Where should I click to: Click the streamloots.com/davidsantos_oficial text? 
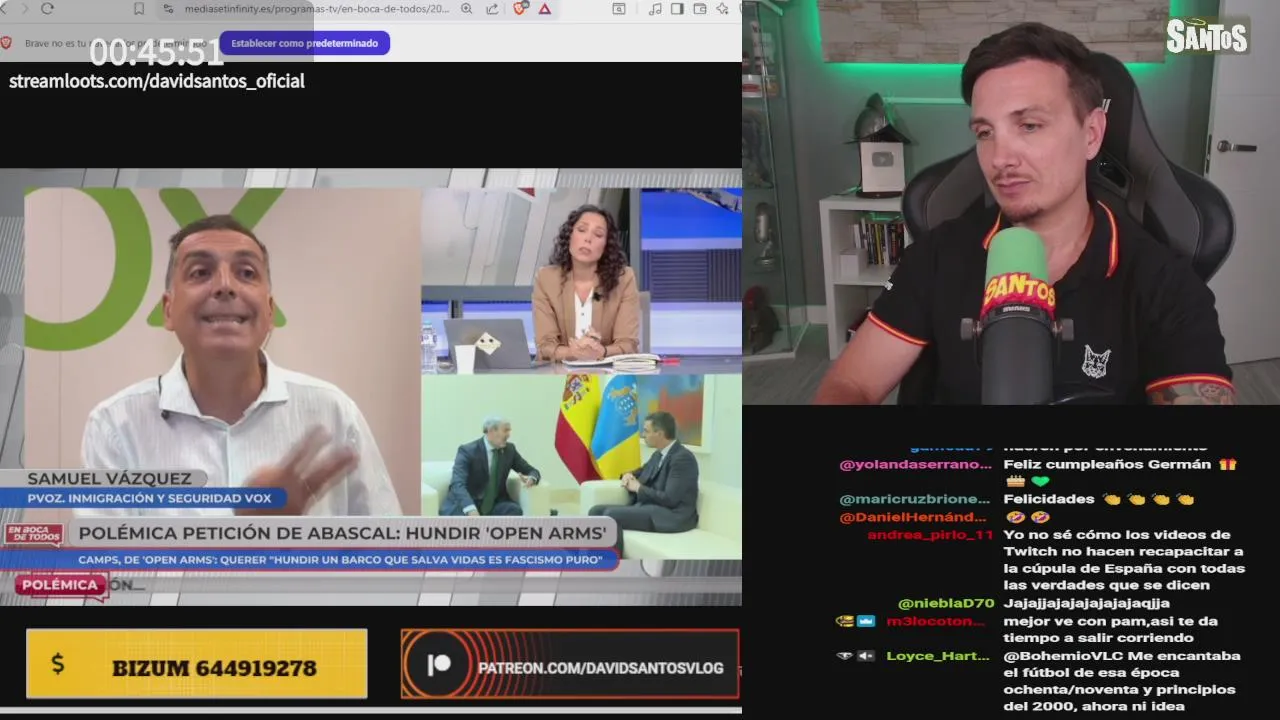click(157, 81)
